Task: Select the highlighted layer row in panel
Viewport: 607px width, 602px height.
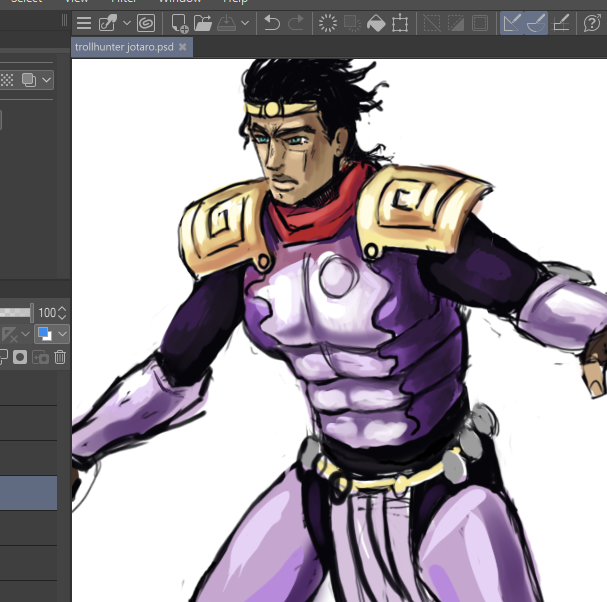Action: tap(29, 493)
